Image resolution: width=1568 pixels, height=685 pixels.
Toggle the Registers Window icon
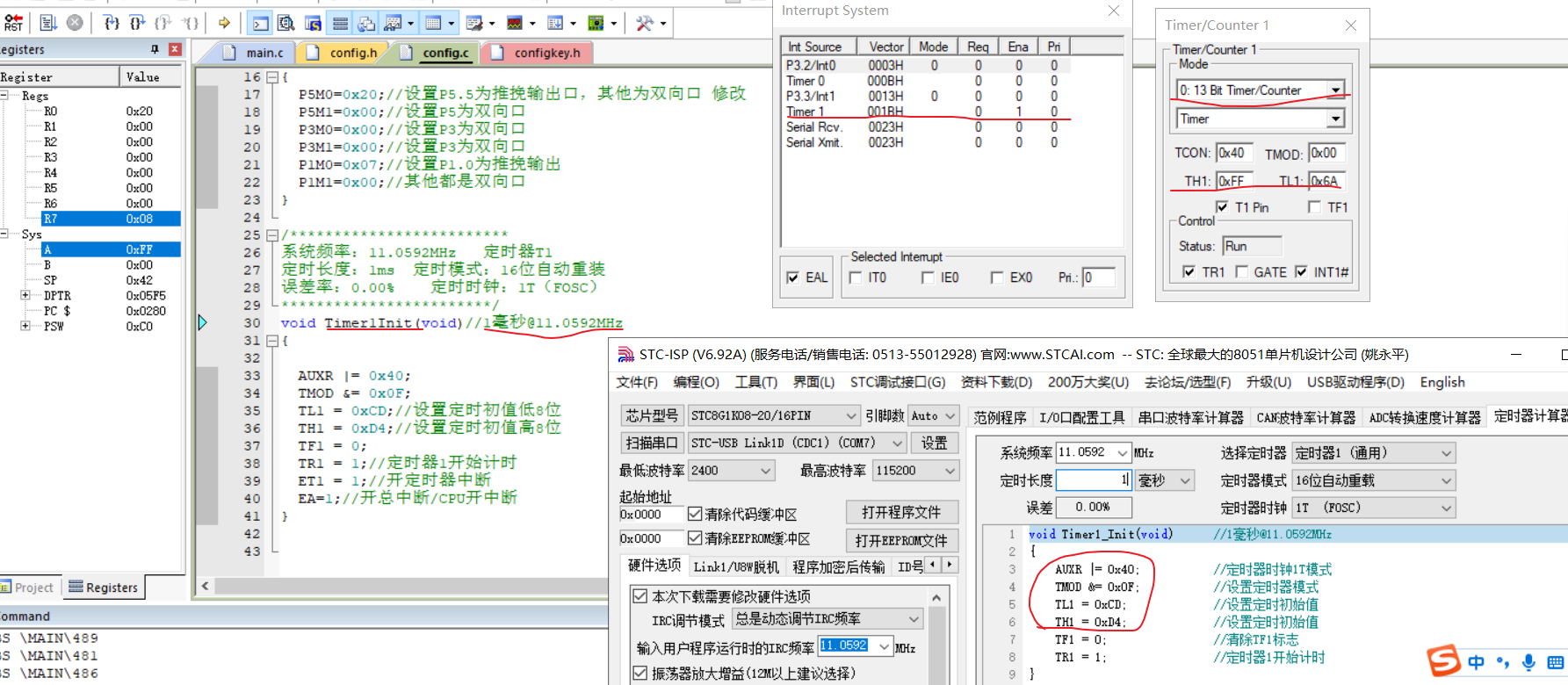(340, 23)
